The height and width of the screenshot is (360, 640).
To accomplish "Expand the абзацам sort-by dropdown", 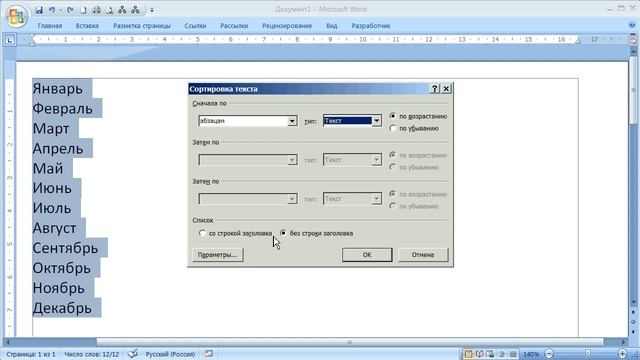I will 292,121.
